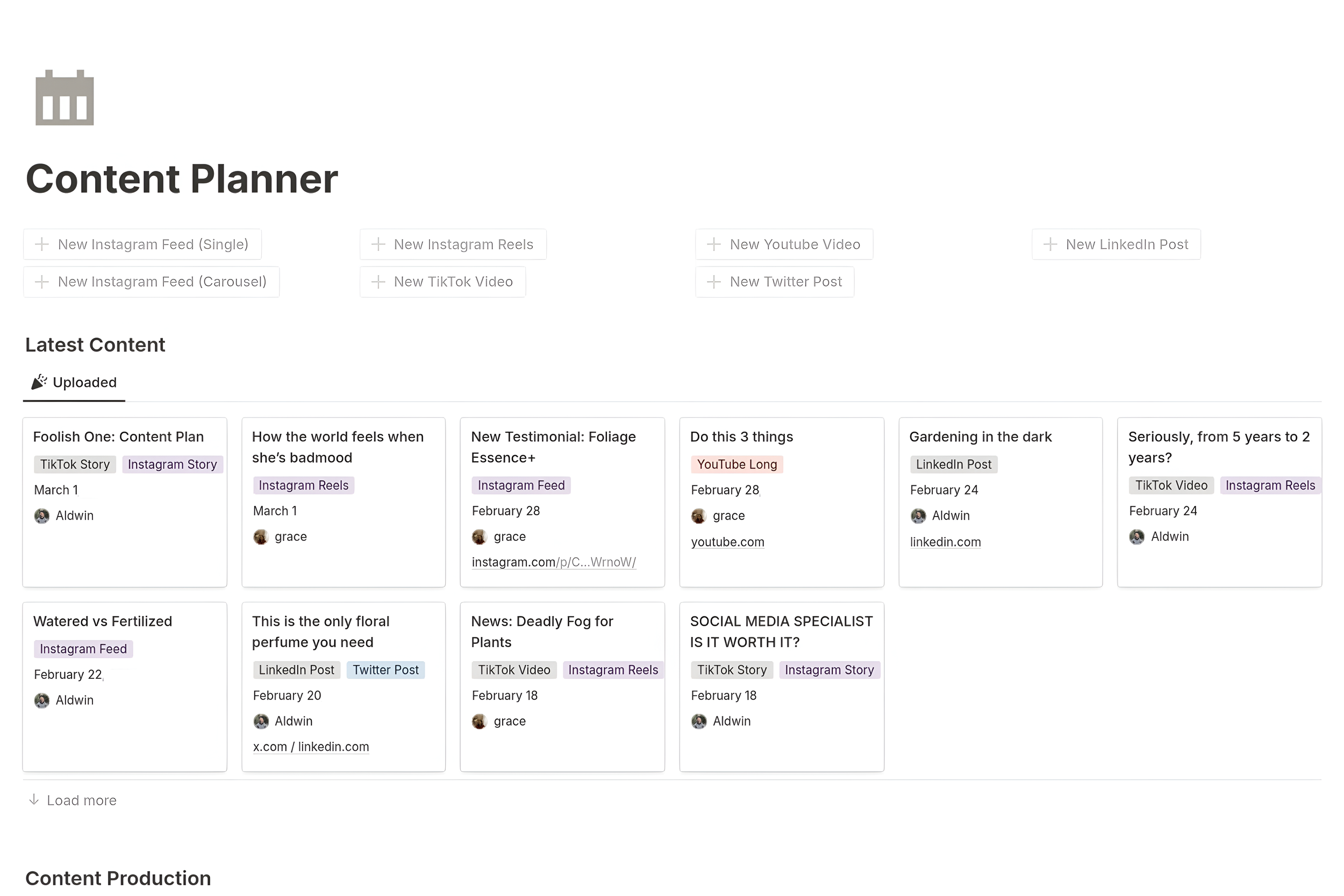
Task: Click the YouTube Long tag
Action: click(737, 464)
